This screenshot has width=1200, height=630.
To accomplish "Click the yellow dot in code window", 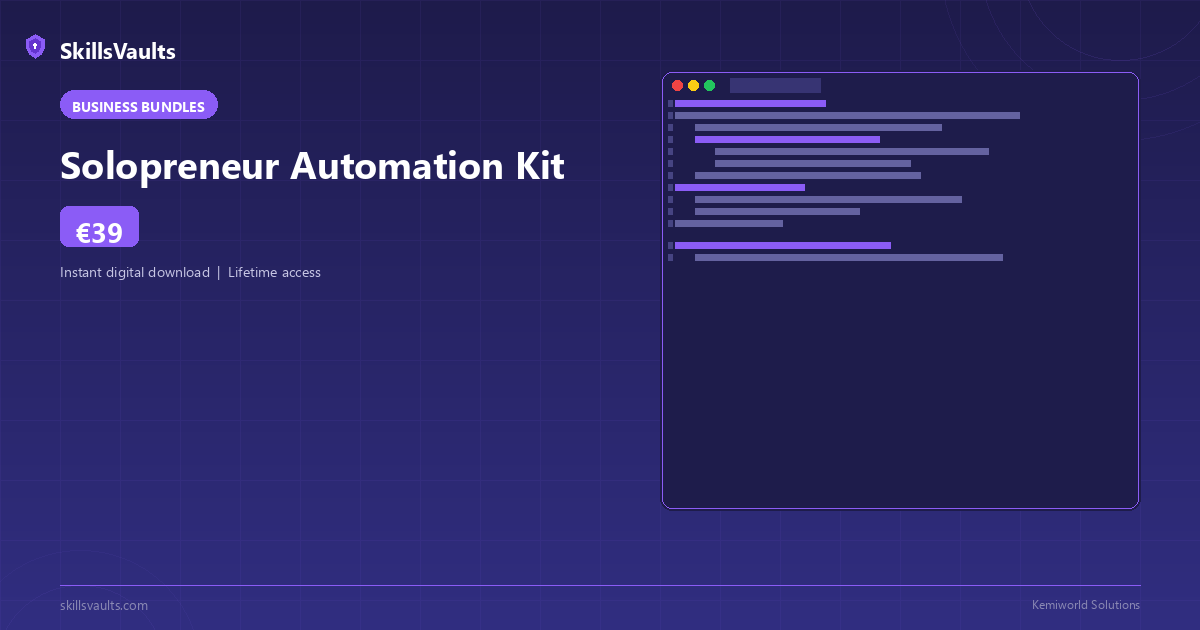I will (694, 86).
